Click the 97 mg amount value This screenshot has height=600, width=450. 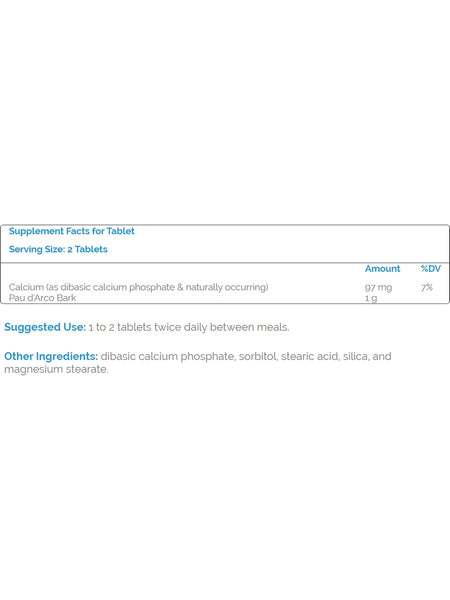(378, 287)
